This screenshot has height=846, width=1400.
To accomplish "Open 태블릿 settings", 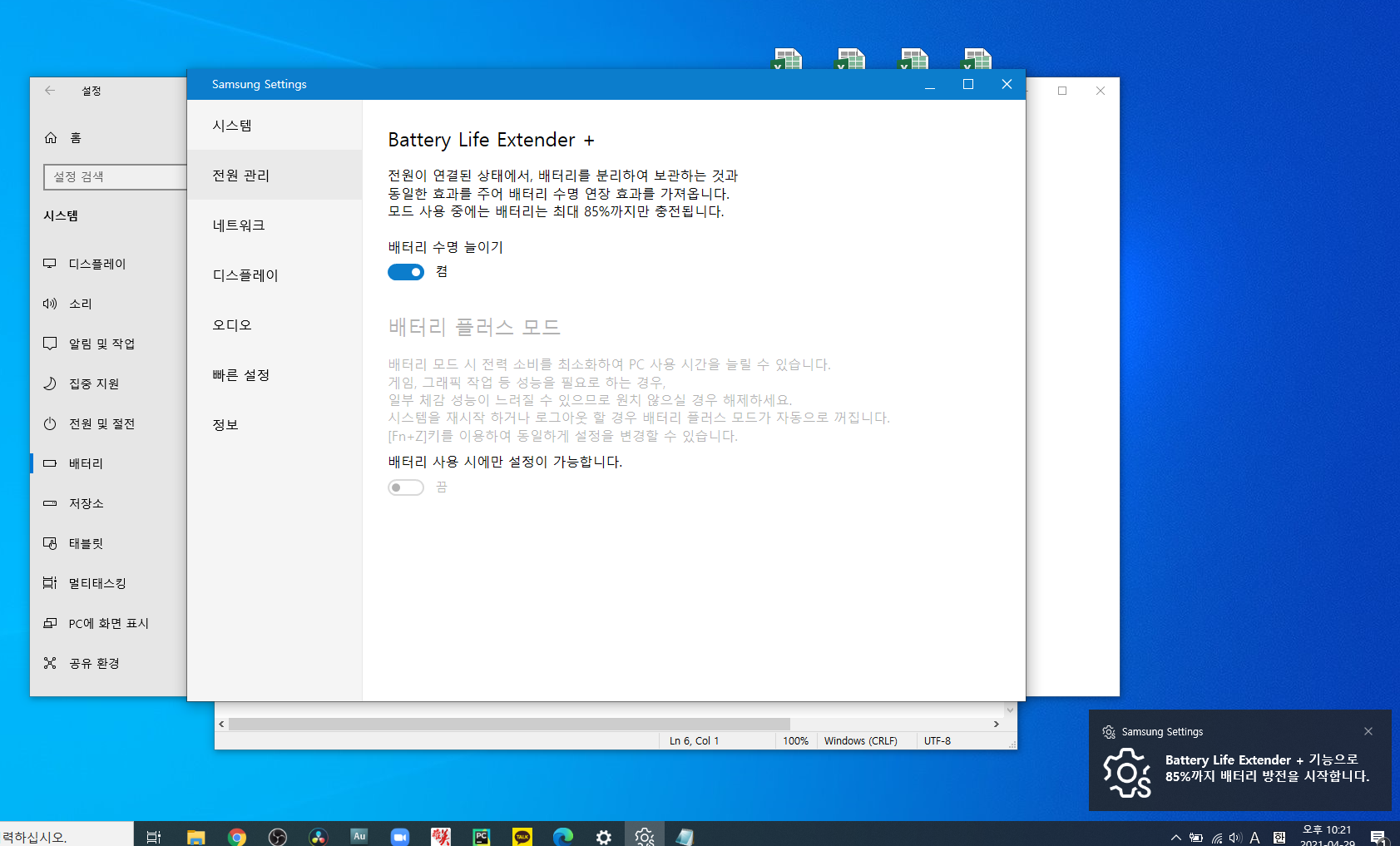I will tap(108, 543).
